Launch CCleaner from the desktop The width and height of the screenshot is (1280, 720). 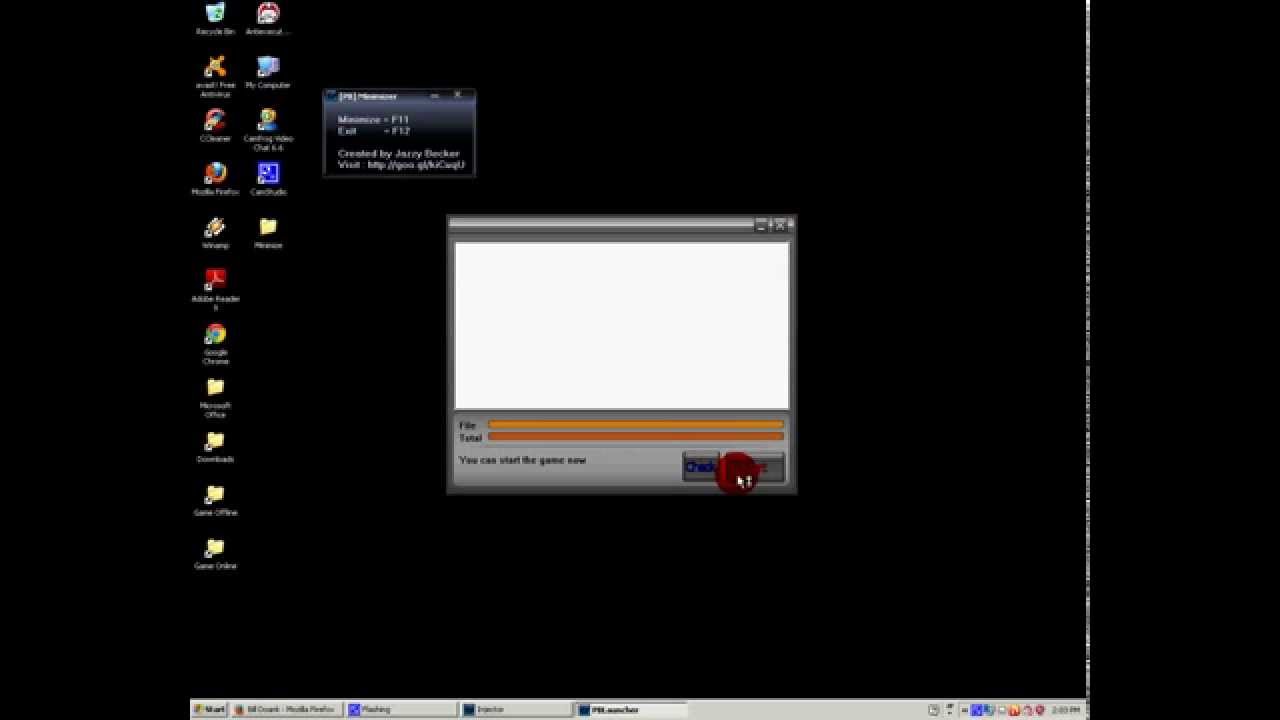pyautogui.click(x=215, y=127)
